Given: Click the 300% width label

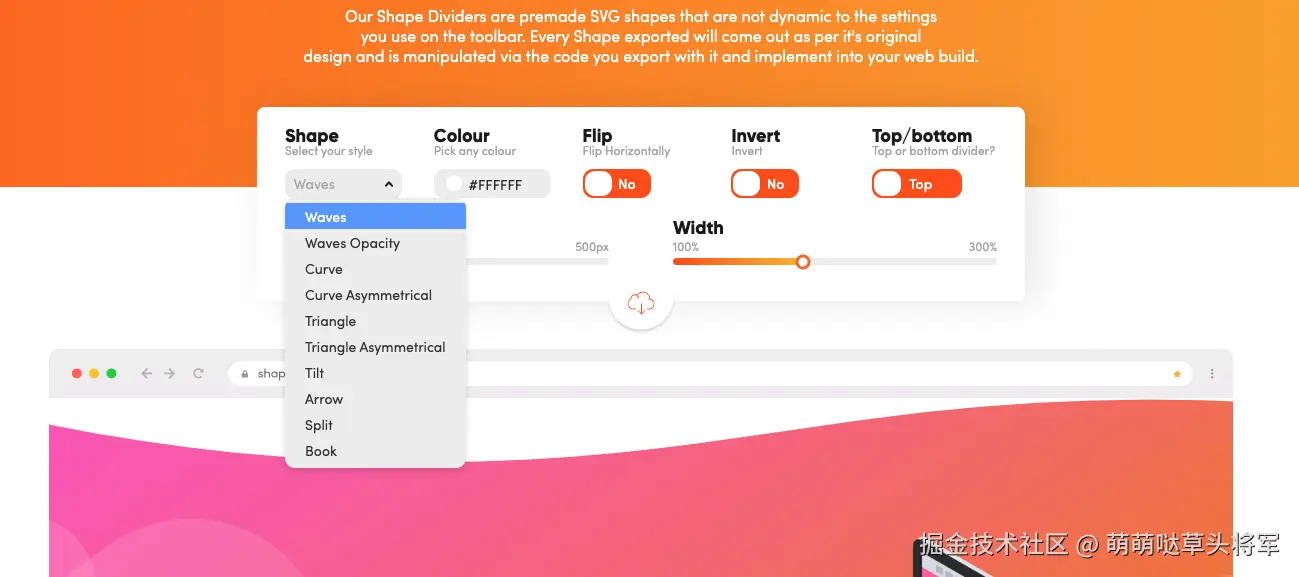Looking at the screenshot, I should [x=983, y=247].
